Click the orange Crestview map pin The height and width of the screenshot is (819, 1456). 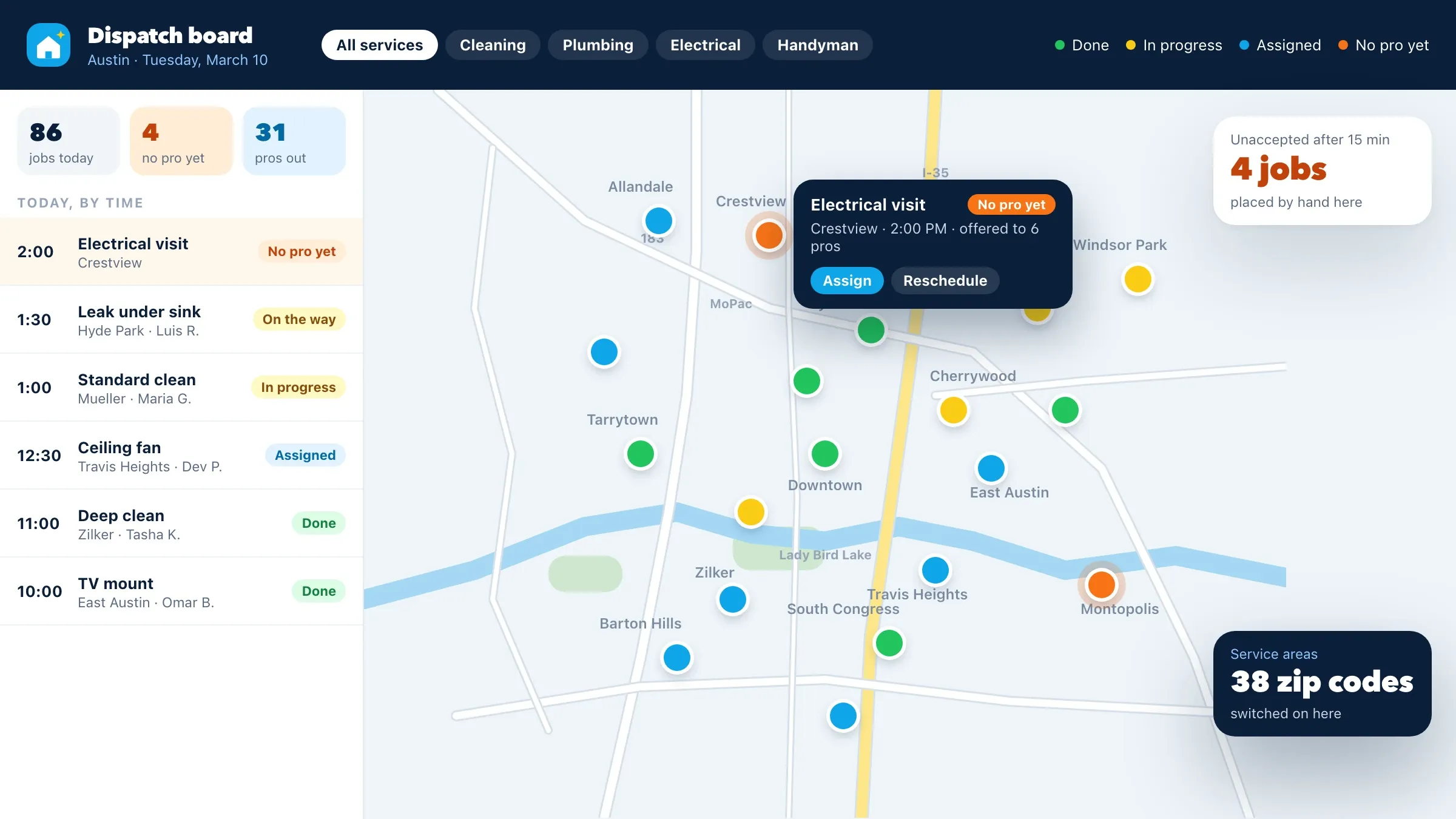coord(769,235)
